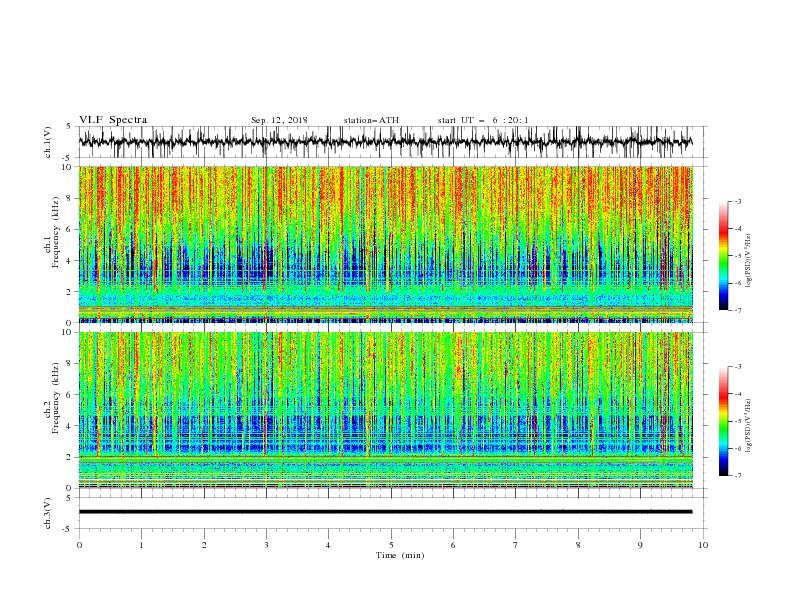This screenshot has width=792, height=612.
Task: Click the ch.2 color scale bar
Action: click(x=723, y=421)
